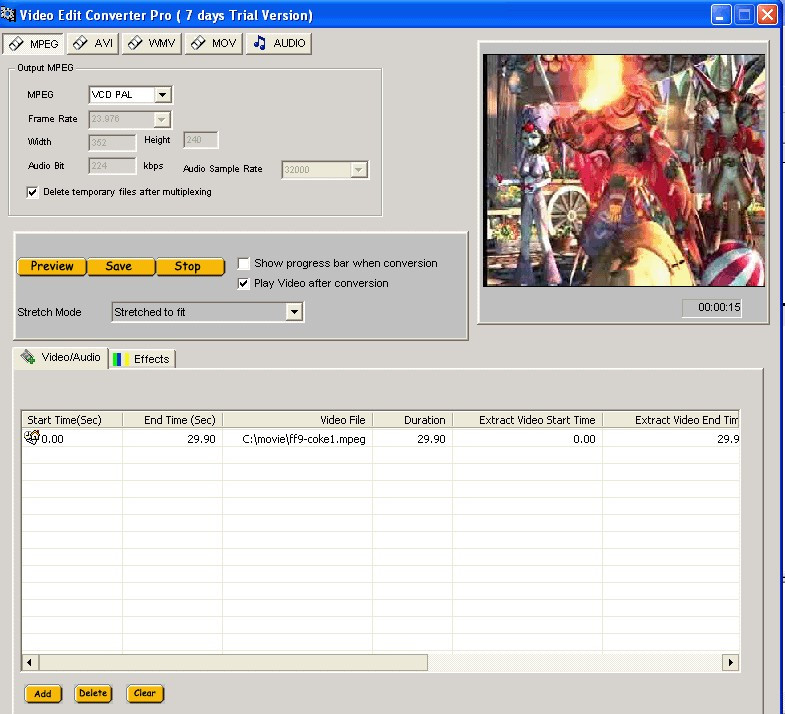Click the Audio Bit input field
This screenshot has height=714, width=785.
tap(112, 166)
